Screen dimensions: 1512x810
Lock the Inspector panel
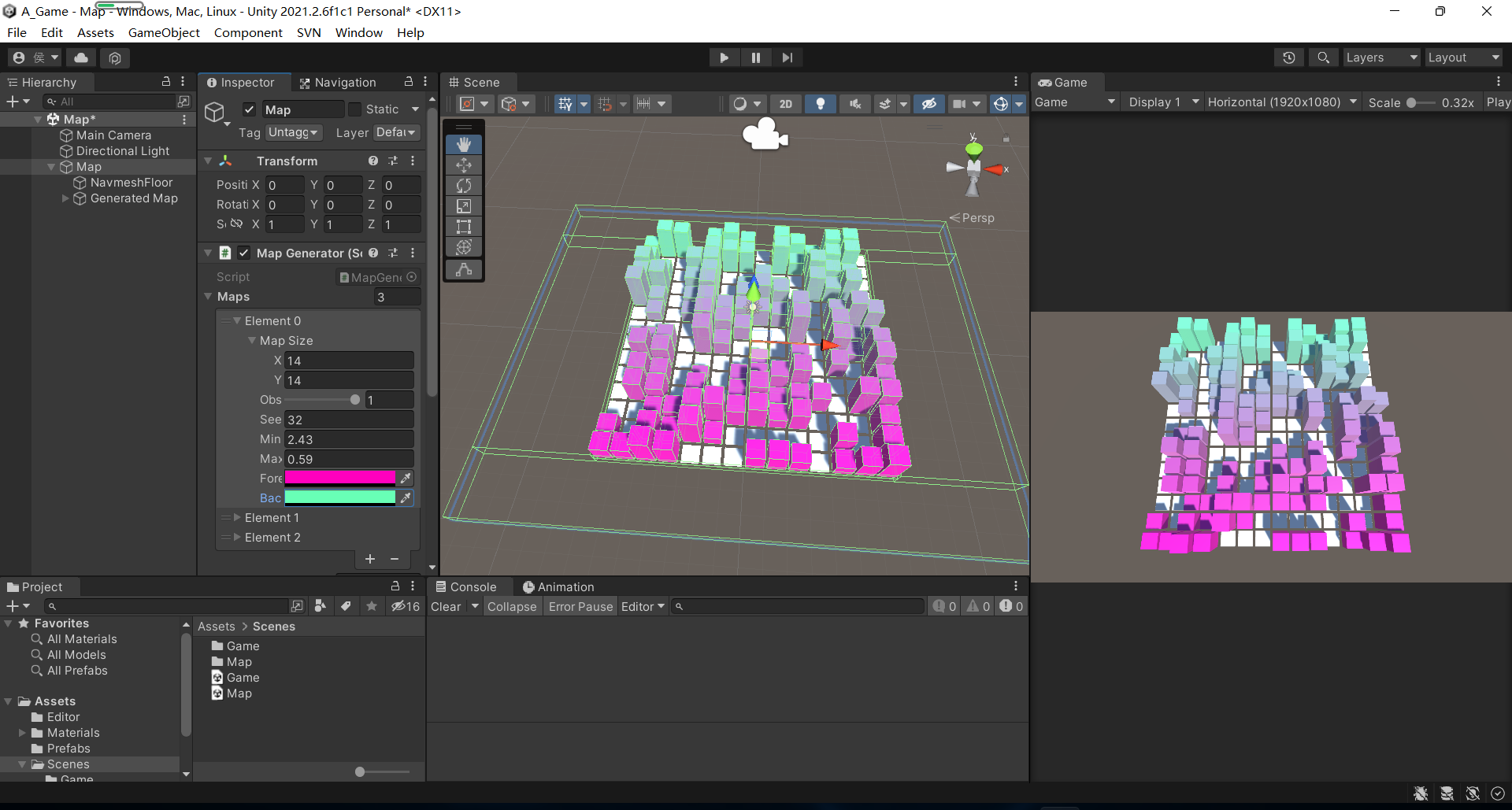(x=409, y=82)
